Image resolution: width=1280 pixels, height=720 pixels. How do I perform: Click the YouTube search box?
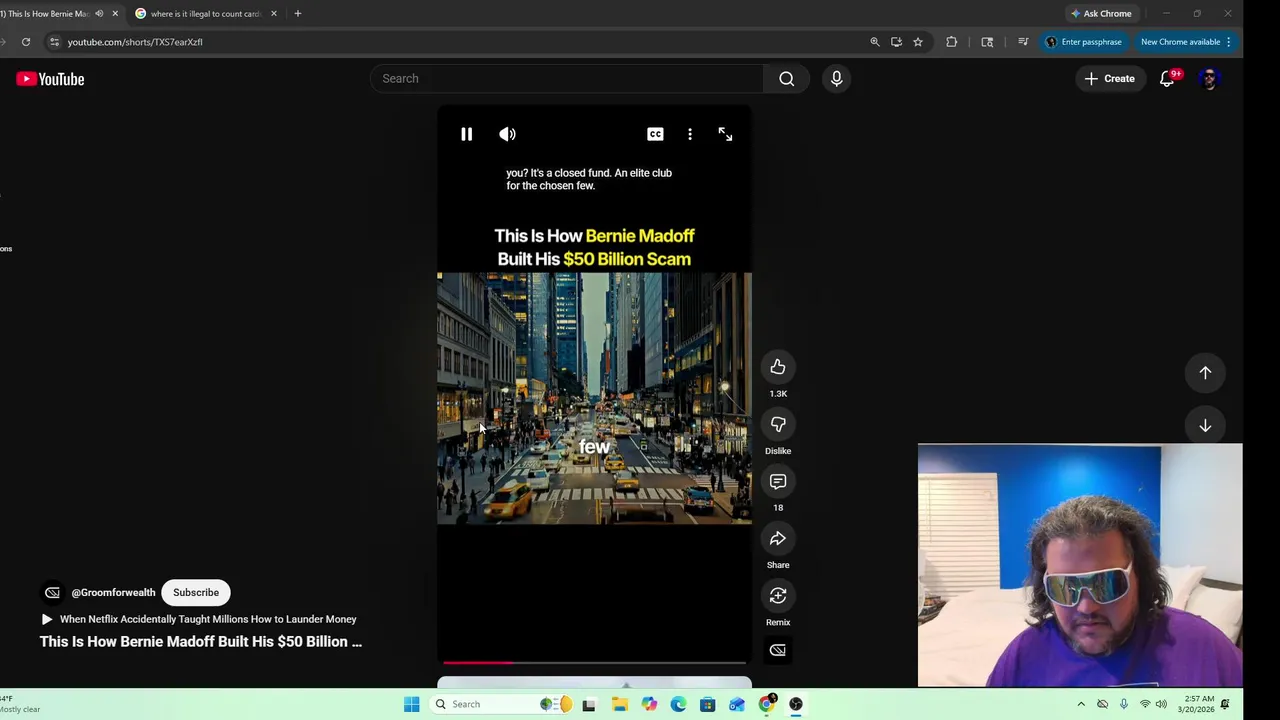pos(566,79)
